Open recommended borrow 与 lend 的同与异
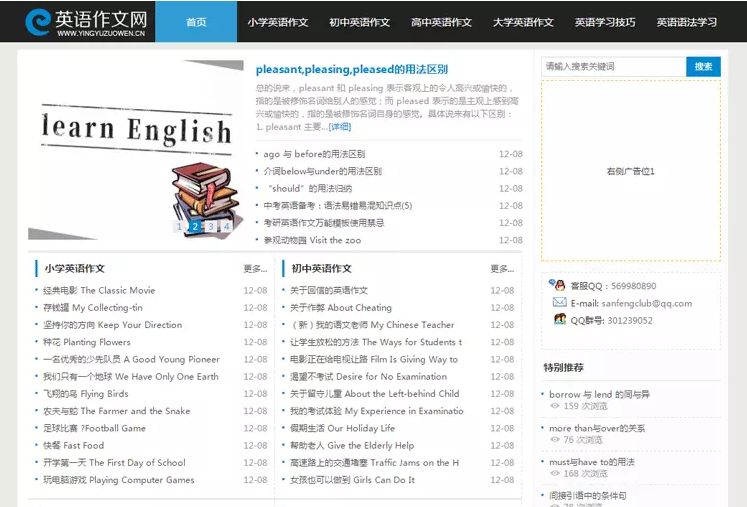The width and height of the screenshot is (747, 507). (x=599, y=394)
